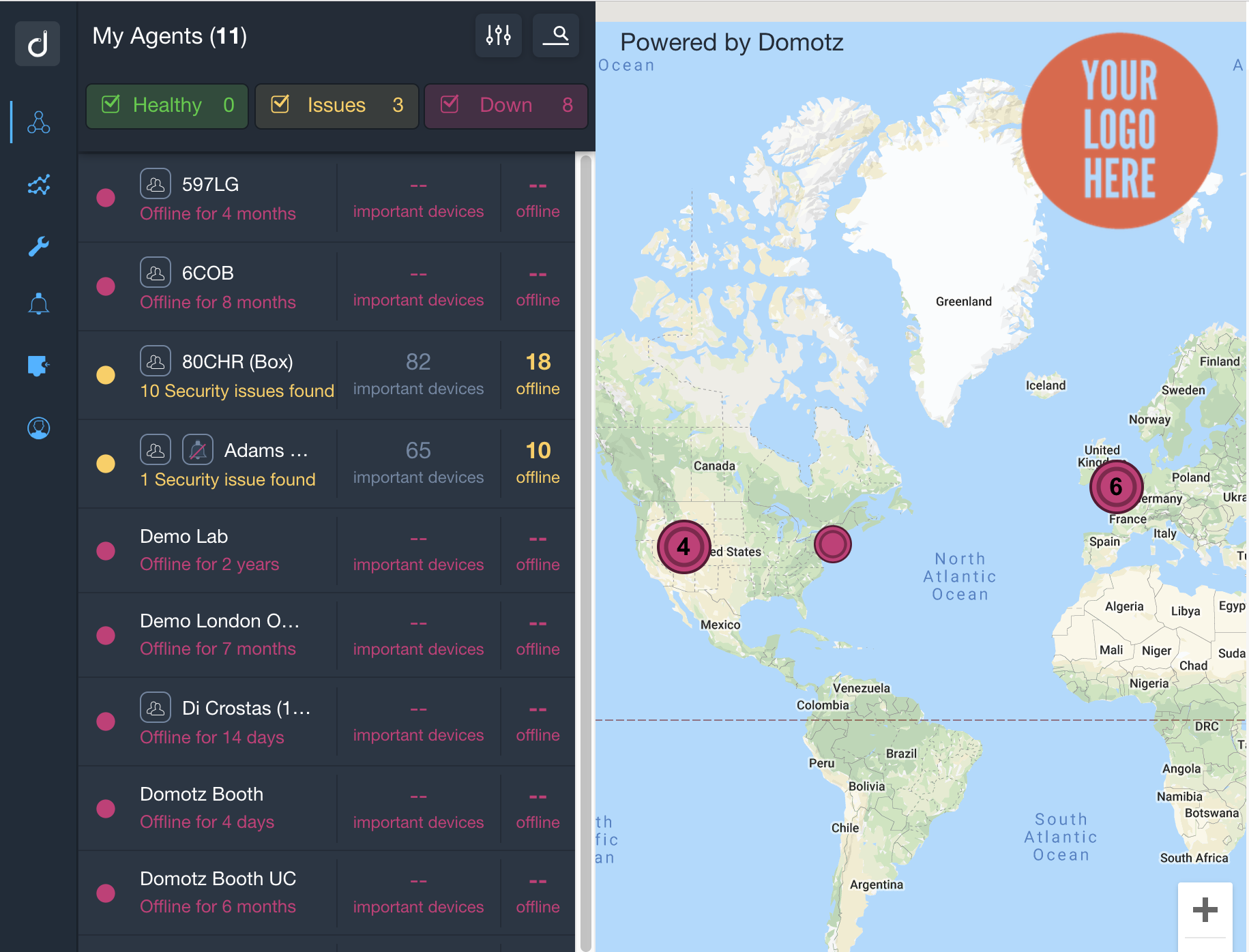
Task: Toggle the Down filter checkbox
Action: (450, 104)
